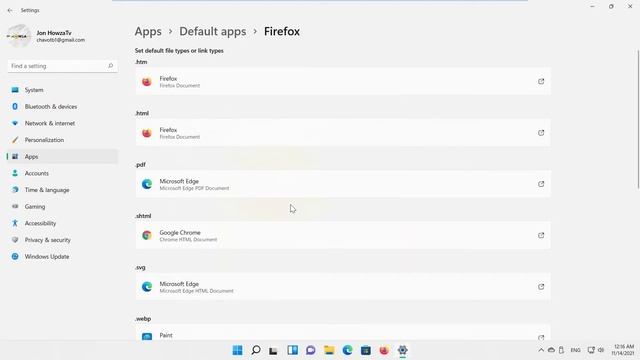Click Google Chrome icon in .shtml row
Image resolution: width=640 pixels, height=360 pixels.
tap(147, 236)
